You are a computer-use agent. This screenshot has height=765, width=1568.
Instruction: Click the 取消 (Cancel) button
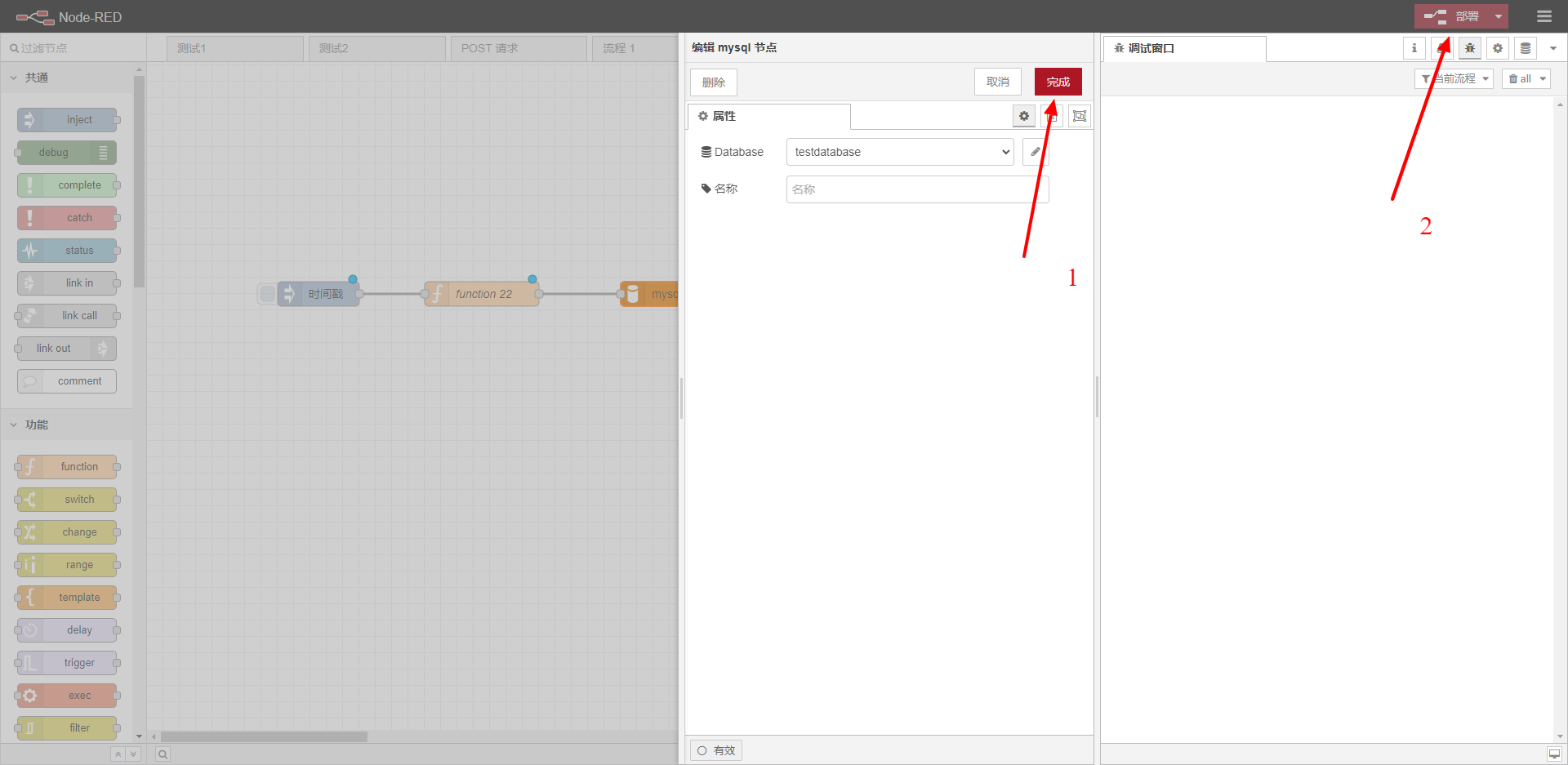point(997,82)
